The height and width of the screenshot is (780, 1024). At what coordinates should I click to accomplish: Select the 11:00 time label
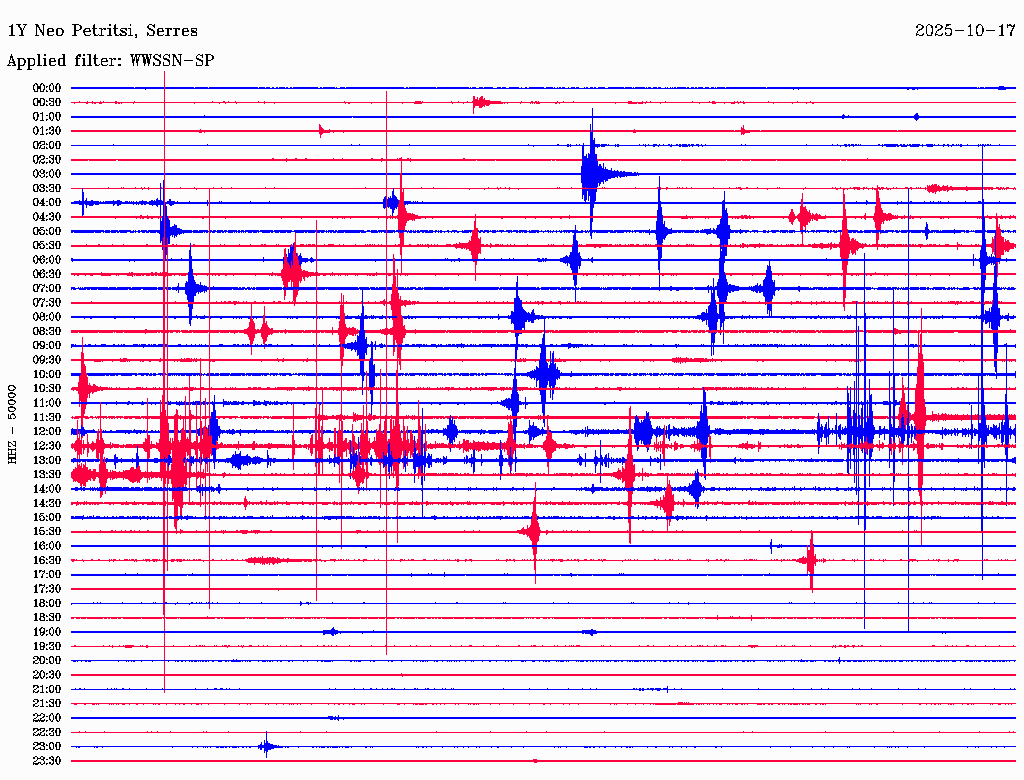pyautogui.click(x=47, y=403)
